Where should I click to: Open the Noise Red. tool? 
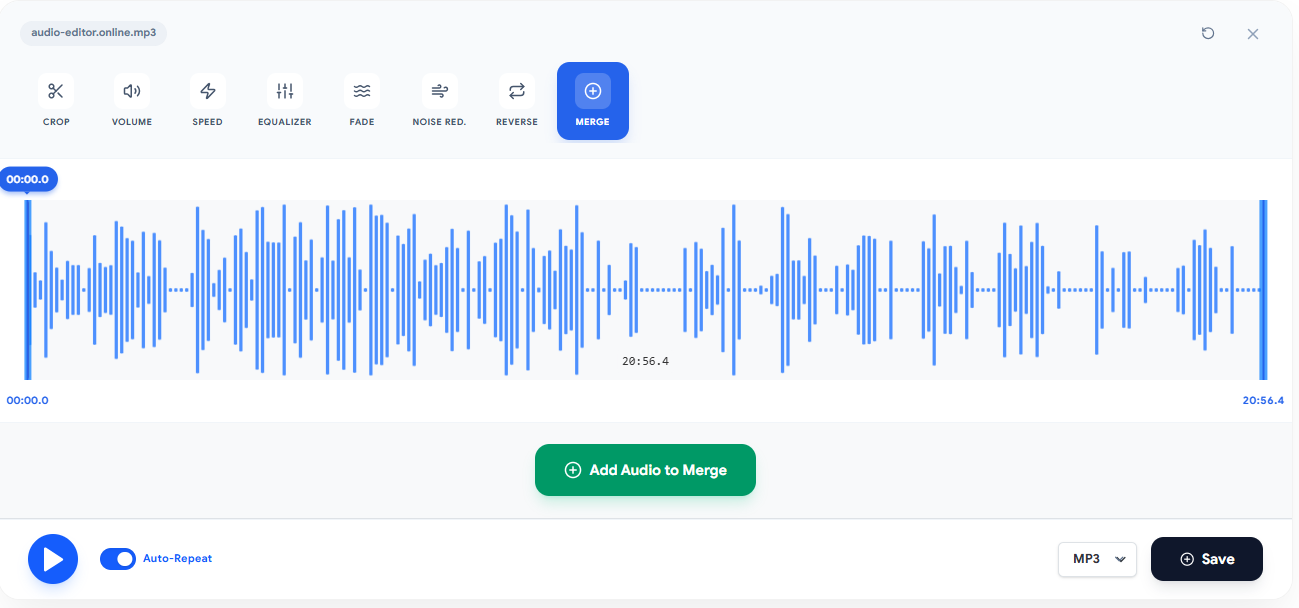click(x=439, y=101)
